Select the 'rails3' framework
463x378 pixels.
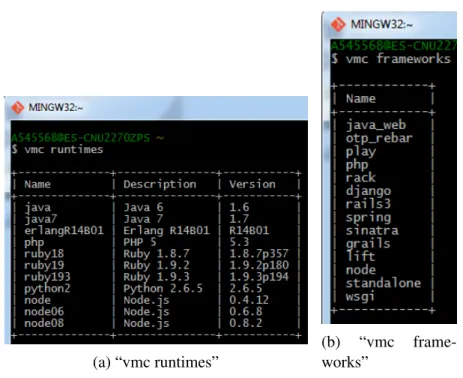point(368,204)
